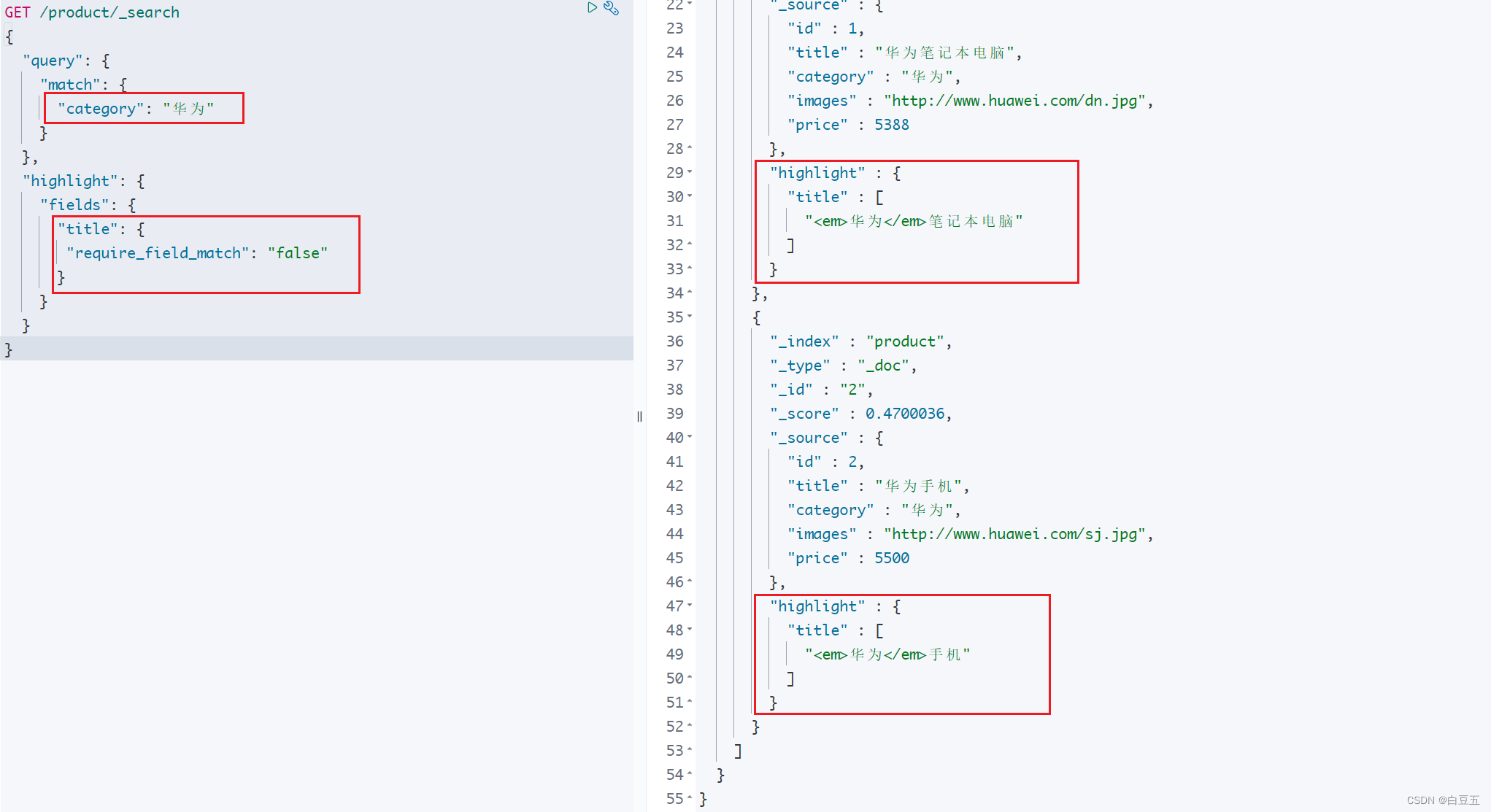Click the "require_field_match": "false" line
The height and width of the screenshot is (812, 1491).
197,253
